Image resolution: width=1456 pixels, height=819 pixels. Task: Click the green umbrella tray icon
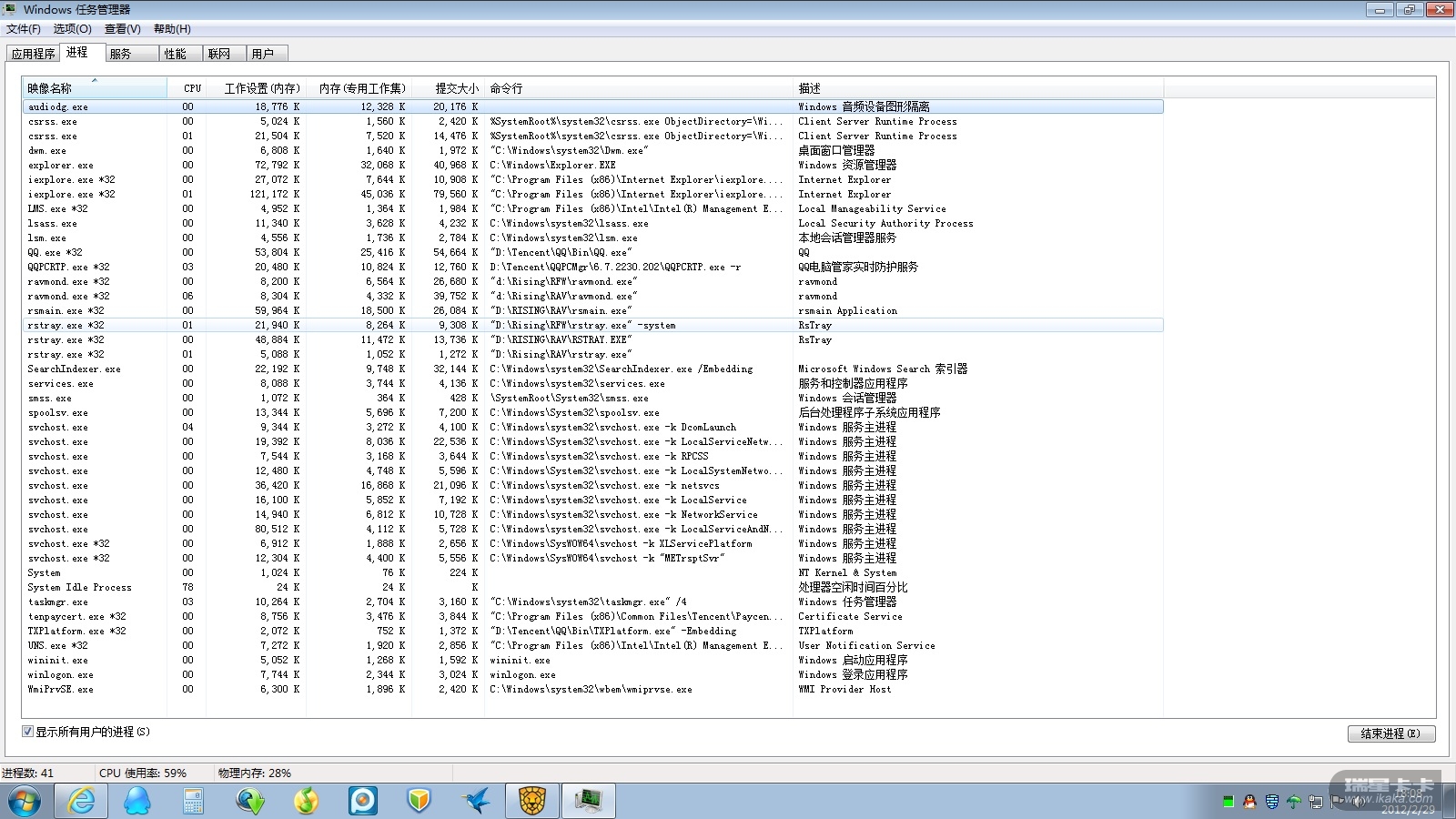1294,802
